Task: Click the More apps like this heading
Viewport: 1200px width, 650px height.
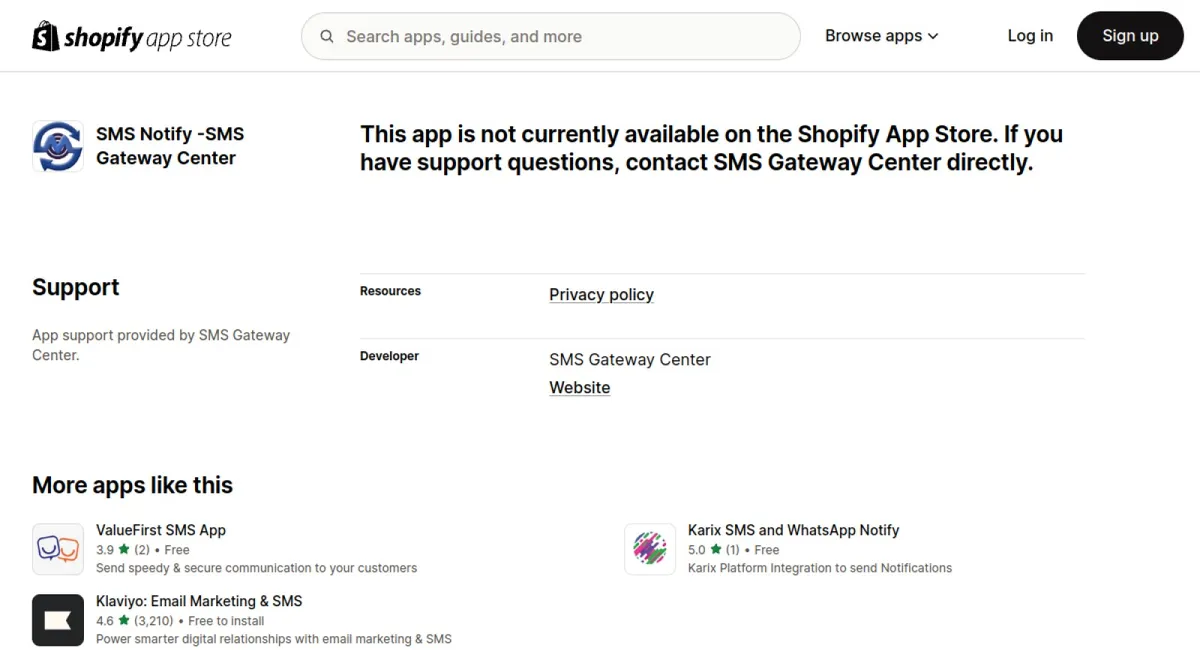Action: (x=132, y=485)
